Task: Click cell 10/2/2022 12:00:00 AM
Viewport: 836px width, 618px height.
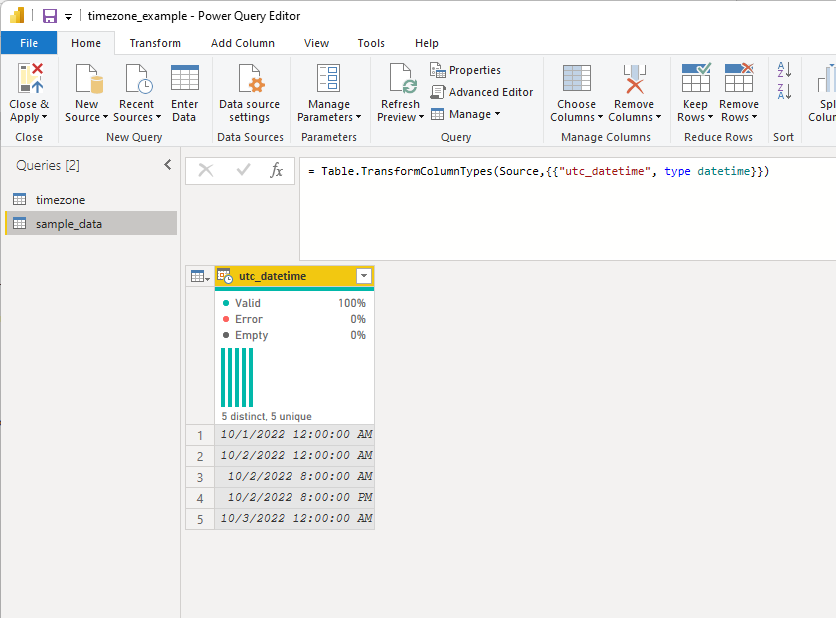Action: [x=294, y=455]
